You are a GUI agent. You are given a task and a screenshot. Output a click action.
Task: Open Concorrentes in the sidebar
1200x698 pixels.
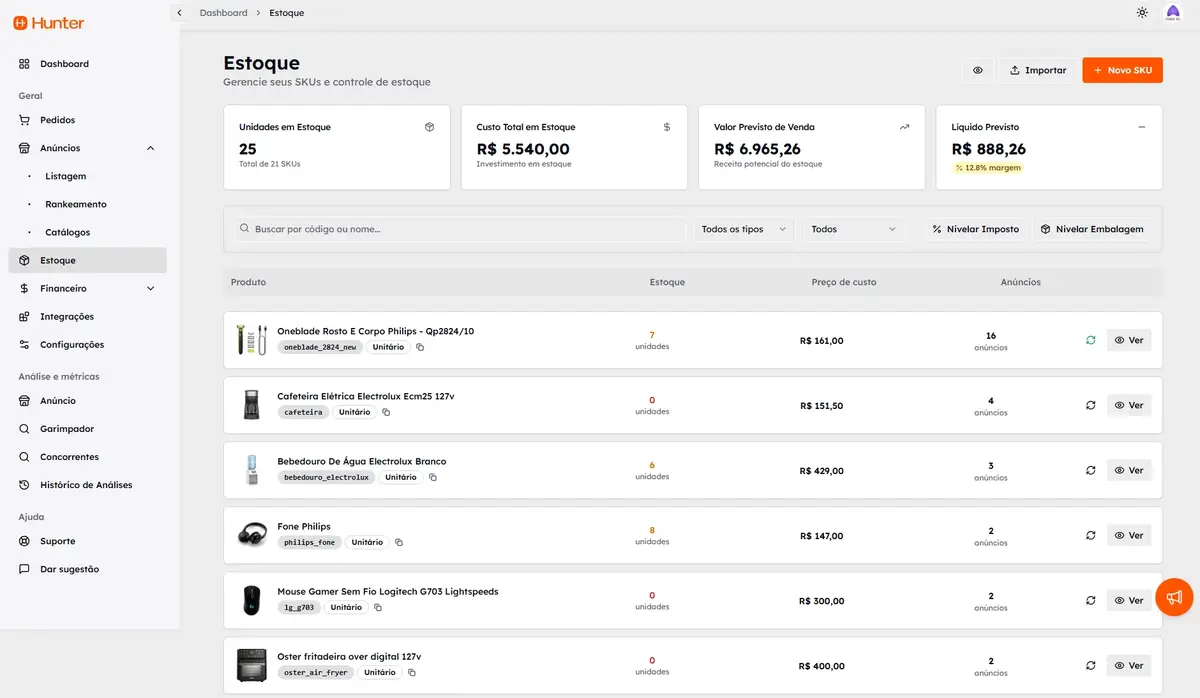point(87,456)
